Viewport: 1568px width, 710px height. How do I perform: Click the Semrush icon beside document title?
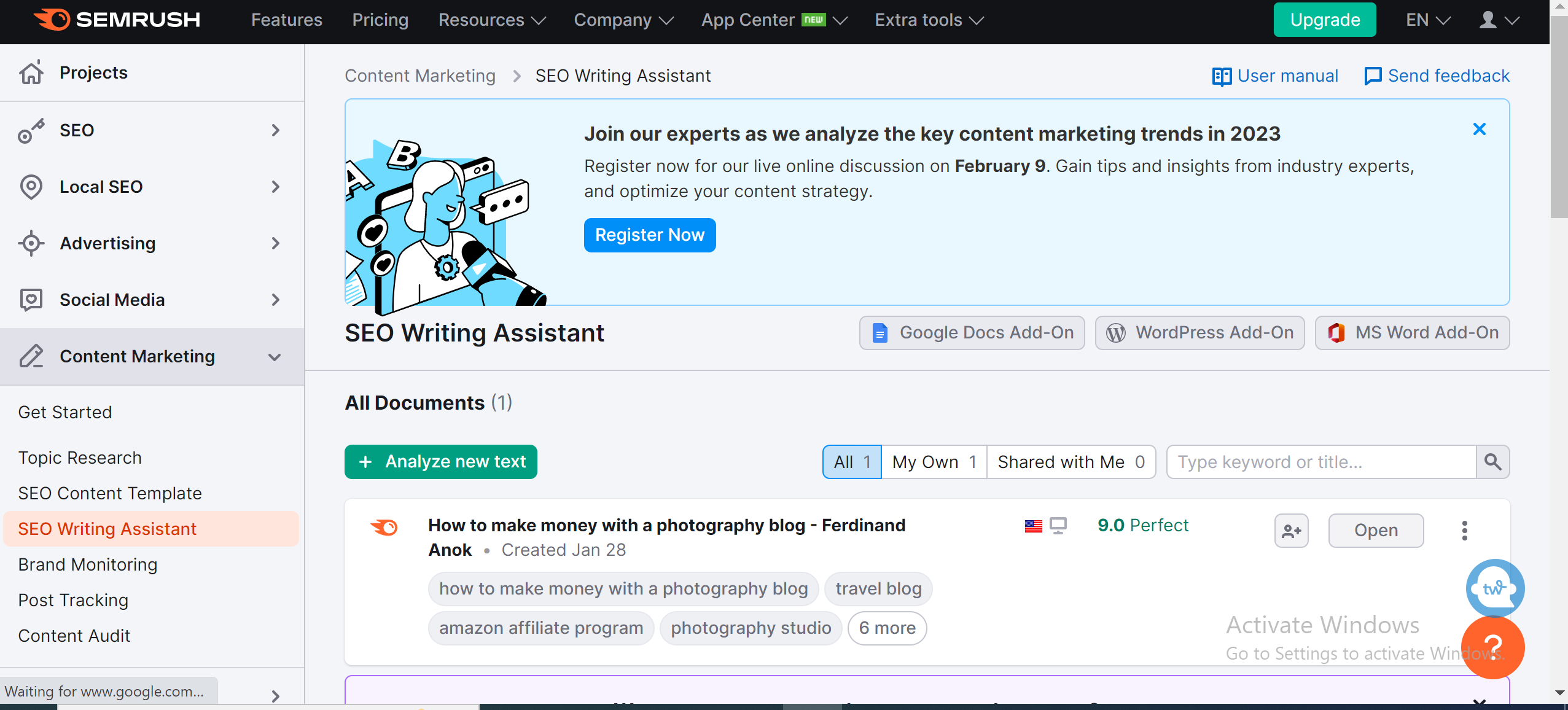click(384, 527)
